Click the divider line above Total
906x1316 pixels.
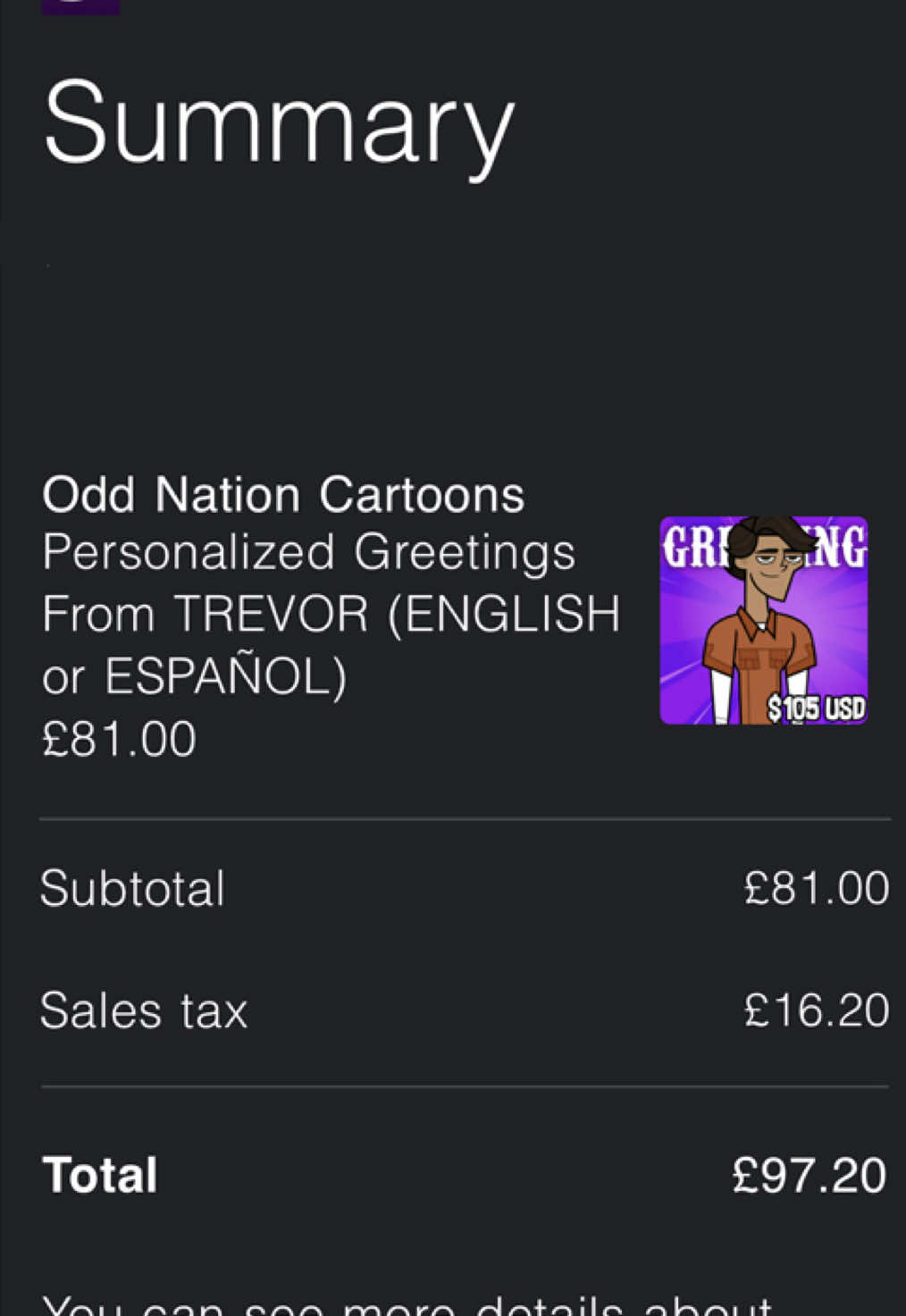point(465,1086)
